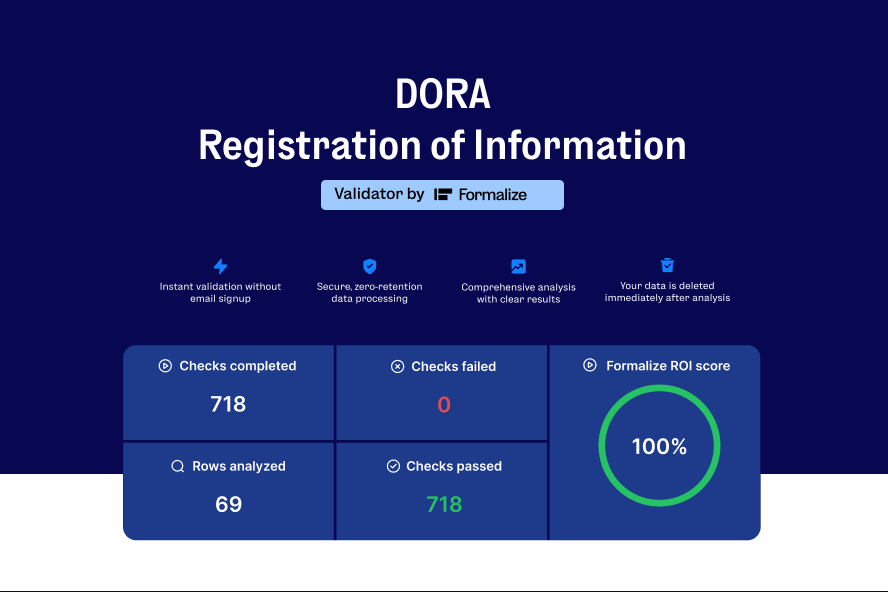
Task: Click 'Your data is deleted immediately' text
Action: [x=667, y=292]
